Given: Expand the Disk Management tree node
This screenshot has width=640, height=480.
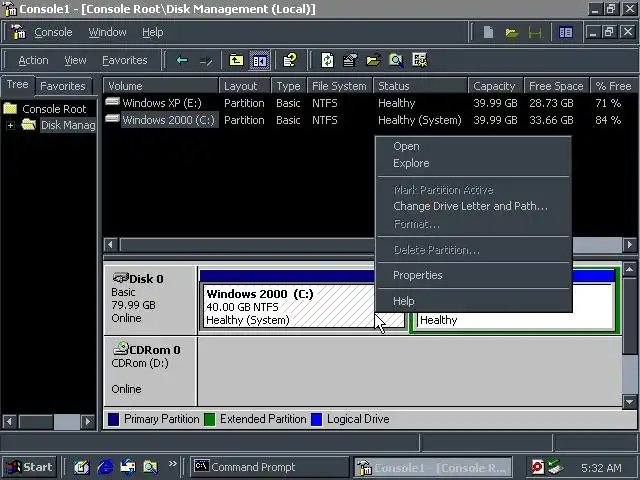Looking at the screenshot, I should pyautogui.click(x=10, y=125).
